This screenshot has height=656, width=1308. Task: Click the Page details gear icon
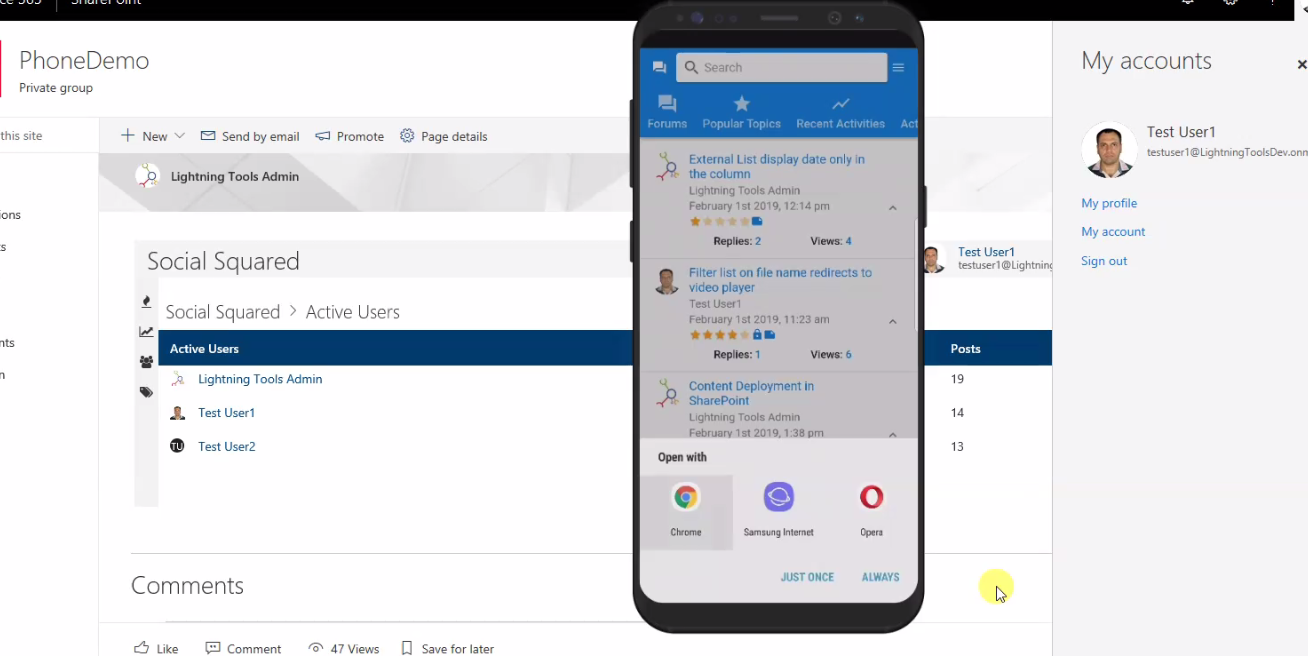point(407,136)
